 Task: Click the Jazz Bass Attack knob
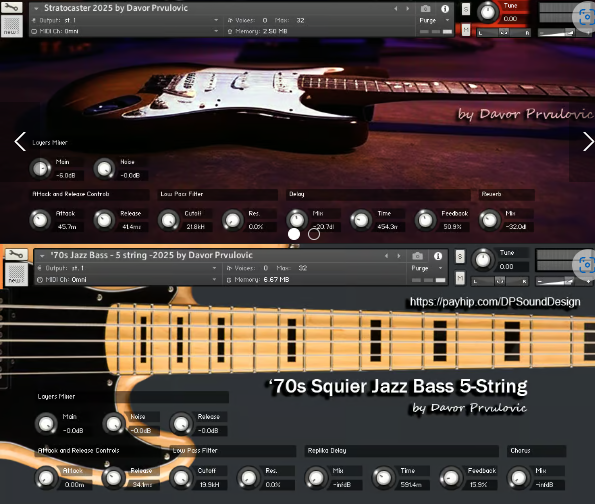[x=46, y=478]
